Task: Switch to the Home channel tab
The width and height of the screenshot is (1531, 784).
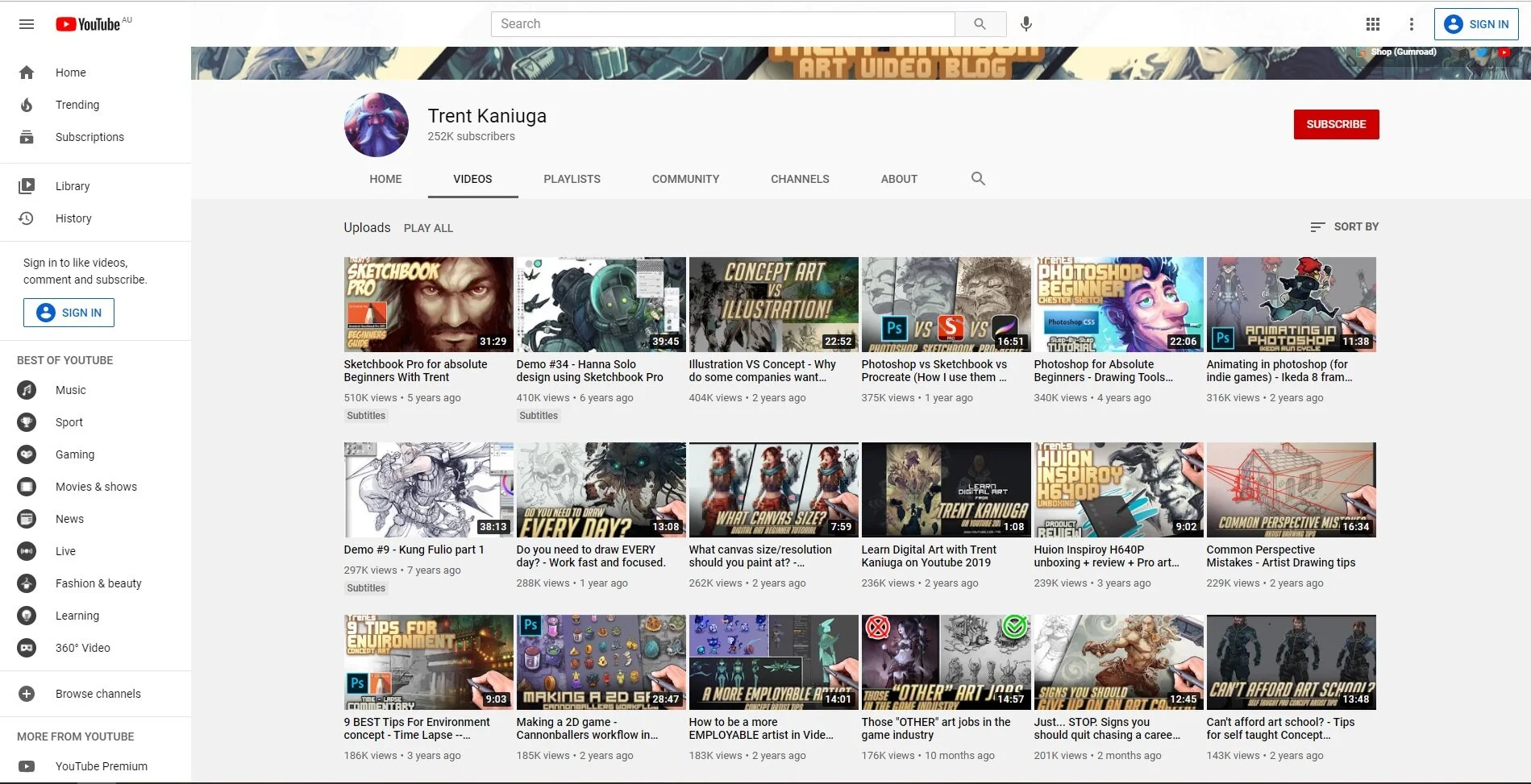Action: coord(385,179)
